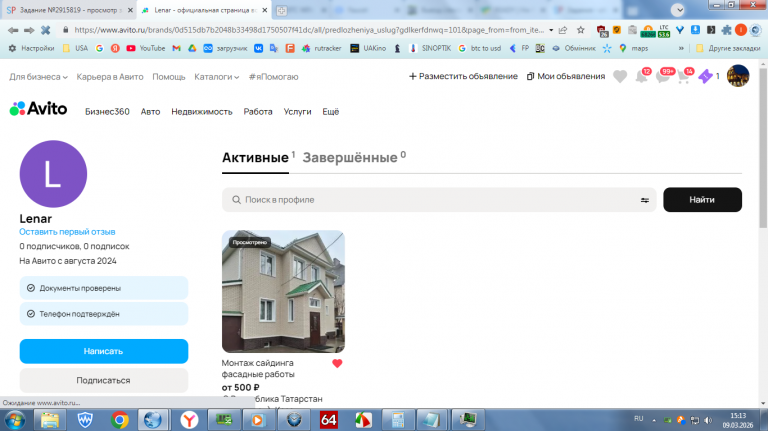Open Google Drive bookmark icon
Image resolution: width=768 pixels, height=431 pixels.
192,48
